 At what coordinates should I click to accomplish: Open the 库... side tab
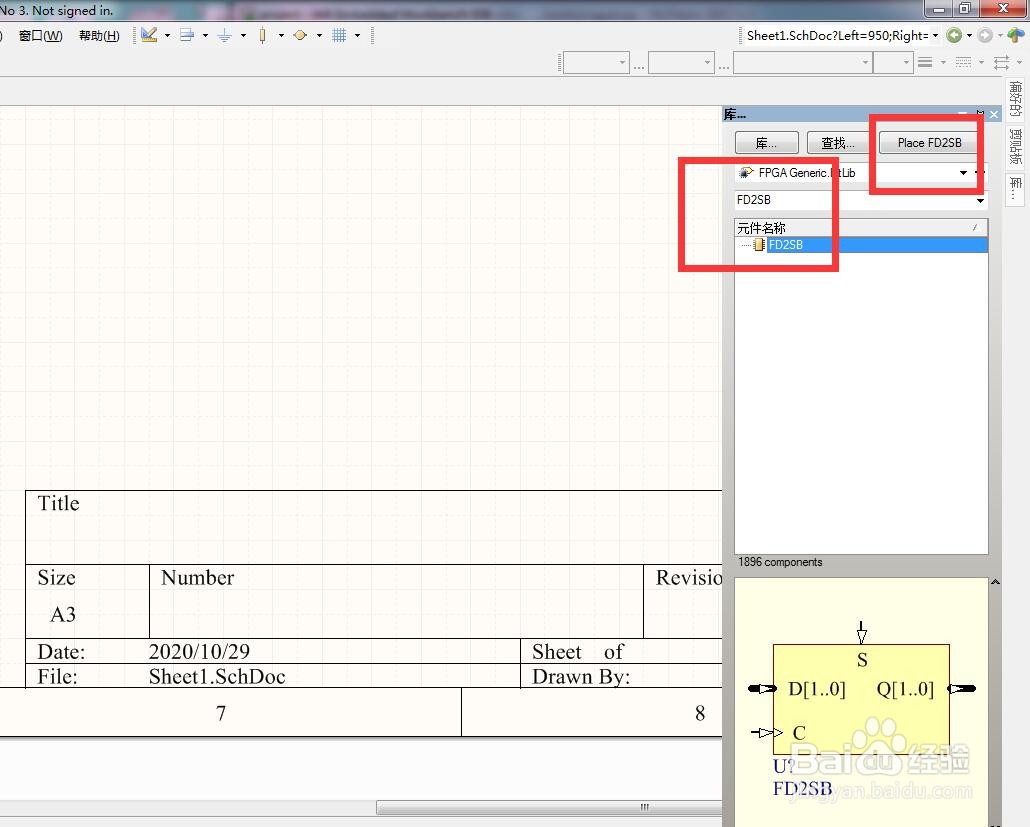tap(1016, 189)
